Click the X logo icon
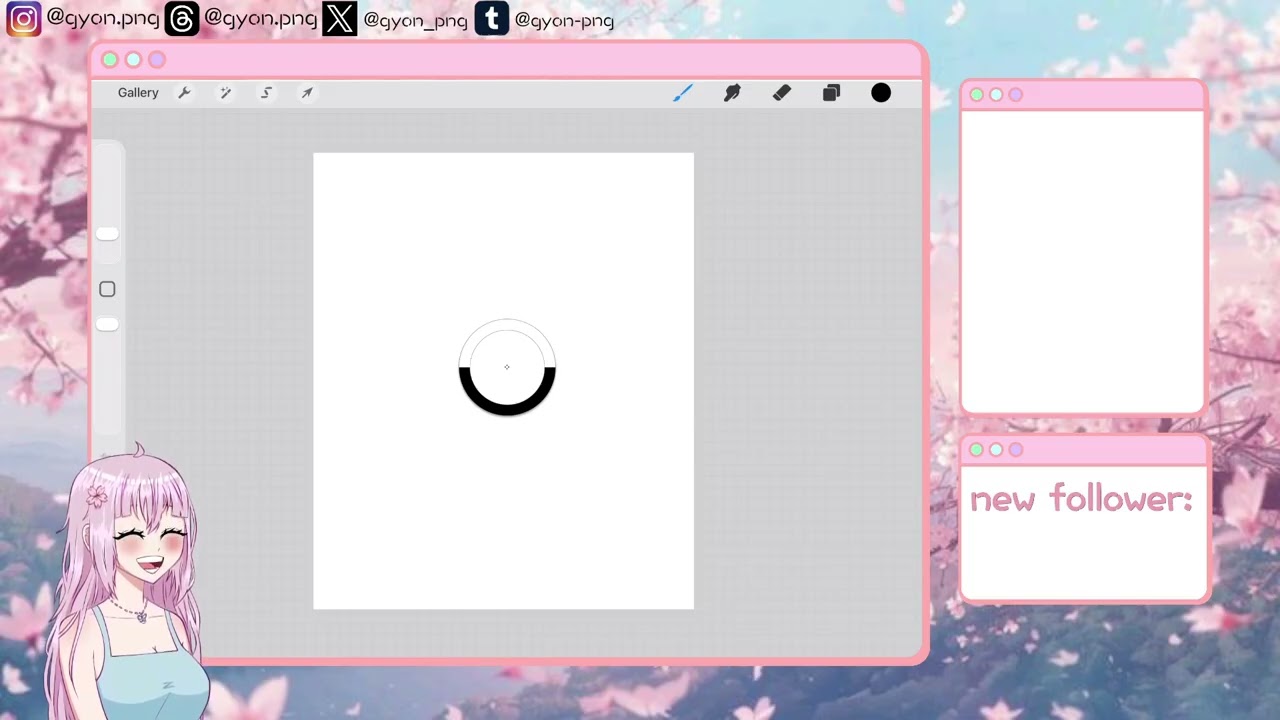This screenshot has width=1280, height=720. tap(339, 19)
